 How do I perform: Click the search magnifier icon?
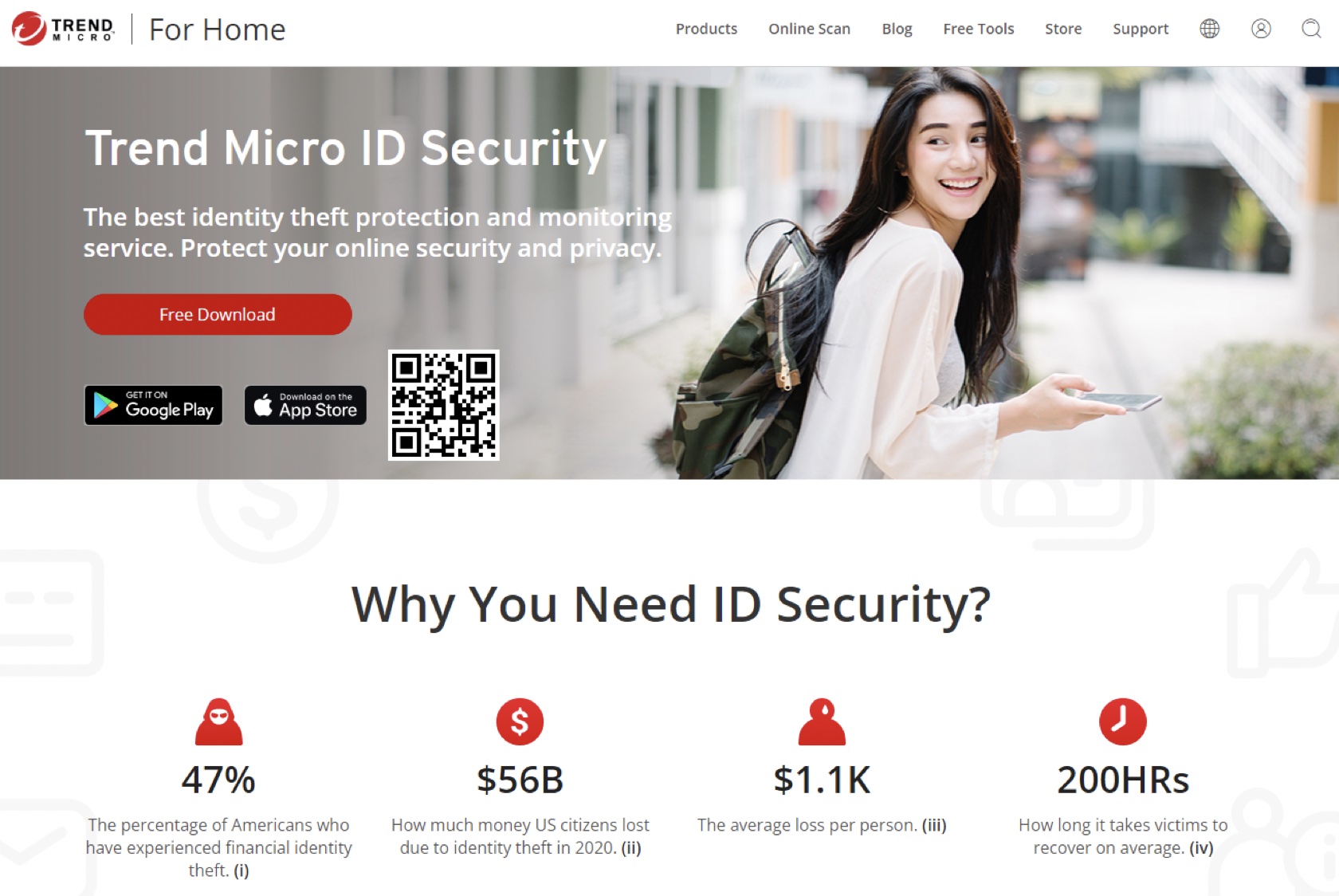(x=1311, y=29)
